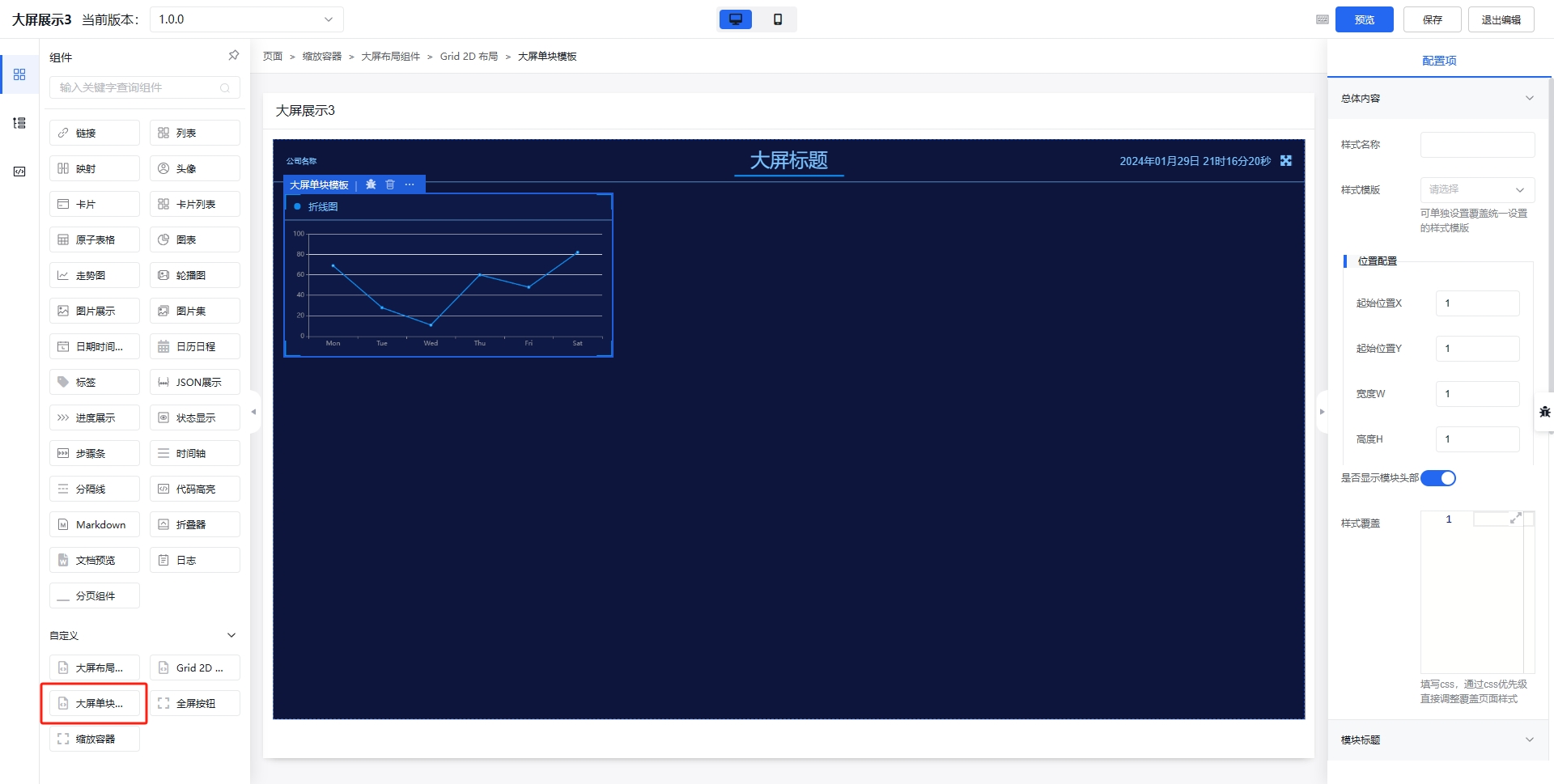This screenshot has height=784, width=1554.
Task: Select the 原子表格 component
Action: 95,239
